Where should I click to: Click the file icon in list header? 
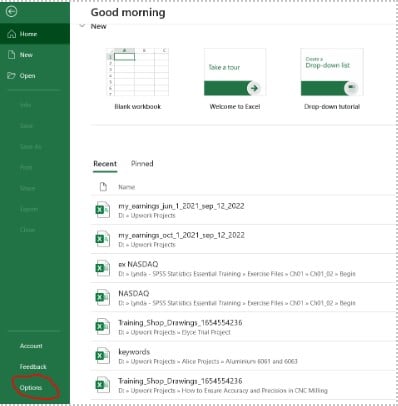(x=103, y=187)
